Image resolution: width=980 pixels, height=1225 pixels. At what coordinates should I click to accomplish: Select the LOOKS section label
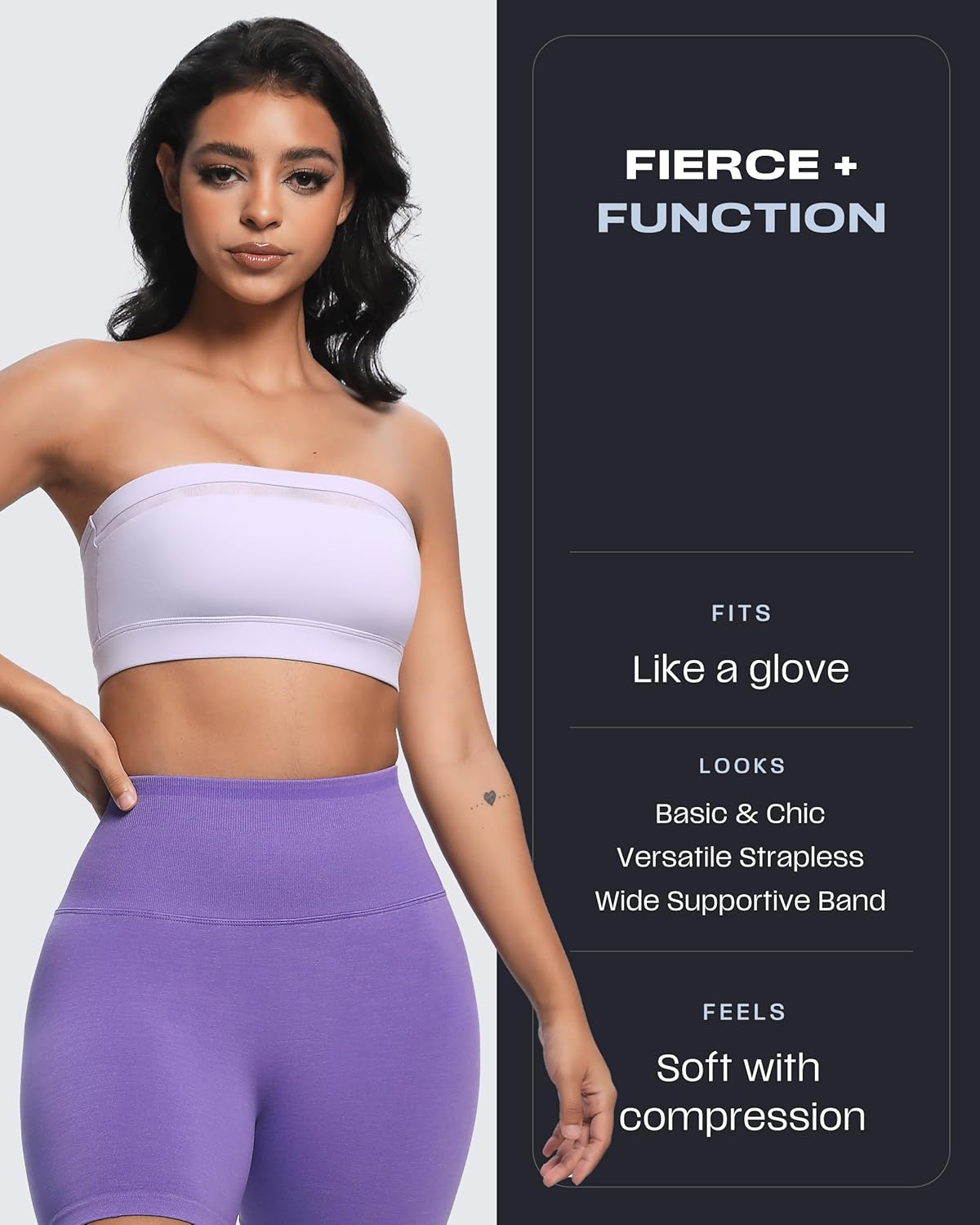click(x=742, y=766)
